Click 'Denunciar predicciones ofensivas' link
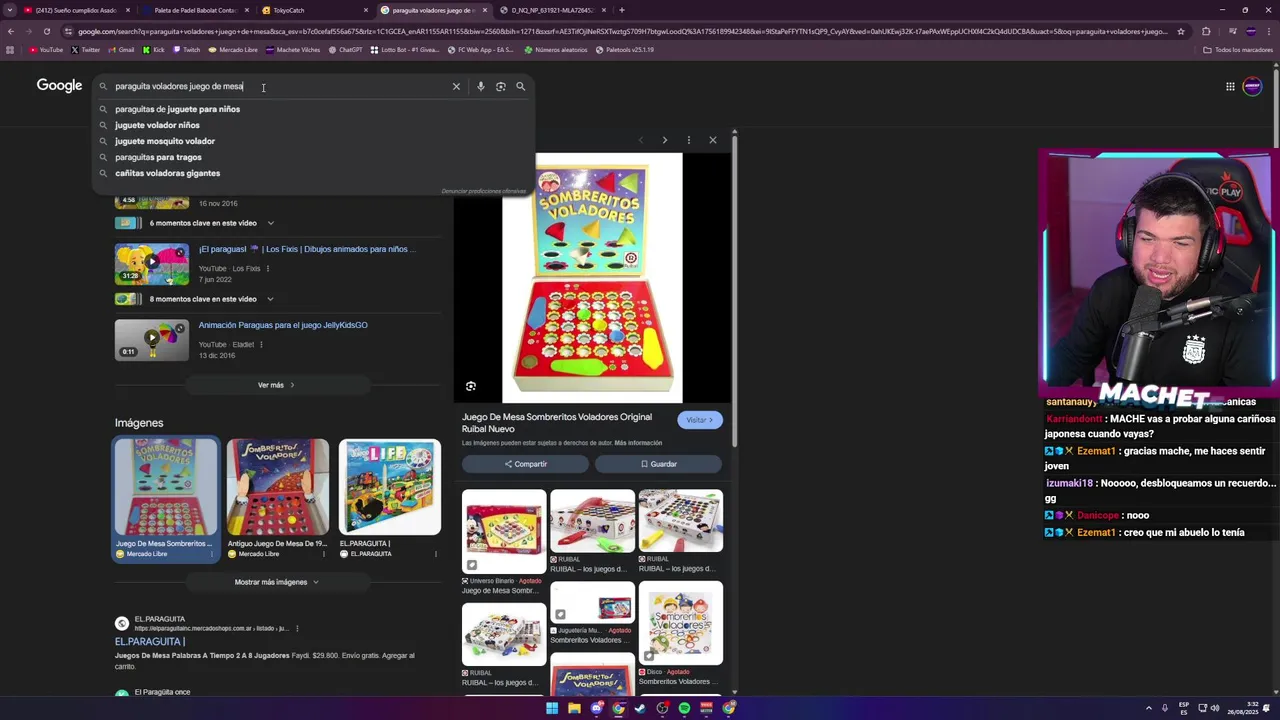The height and width of the screenshot is (720, 1280). coord(484,191)
